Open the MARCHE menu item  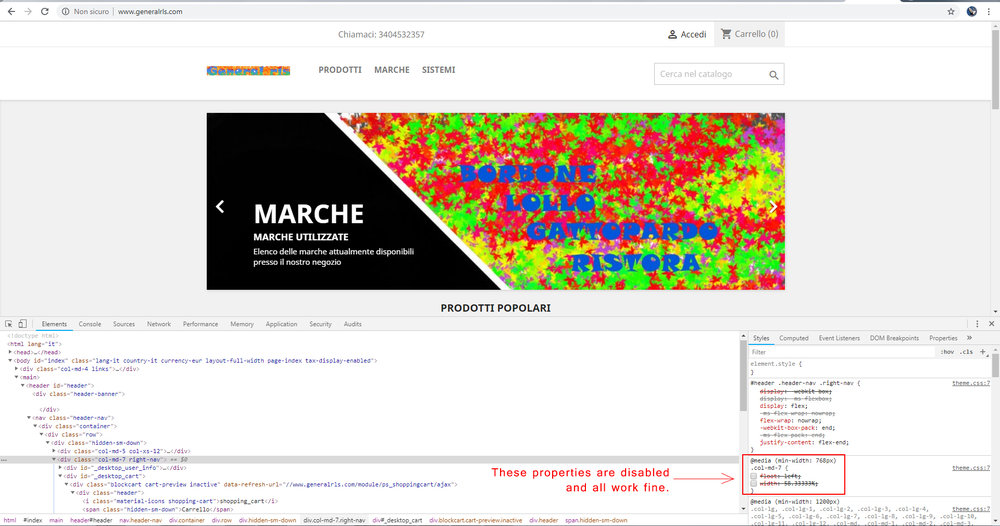tap(392, 70)
